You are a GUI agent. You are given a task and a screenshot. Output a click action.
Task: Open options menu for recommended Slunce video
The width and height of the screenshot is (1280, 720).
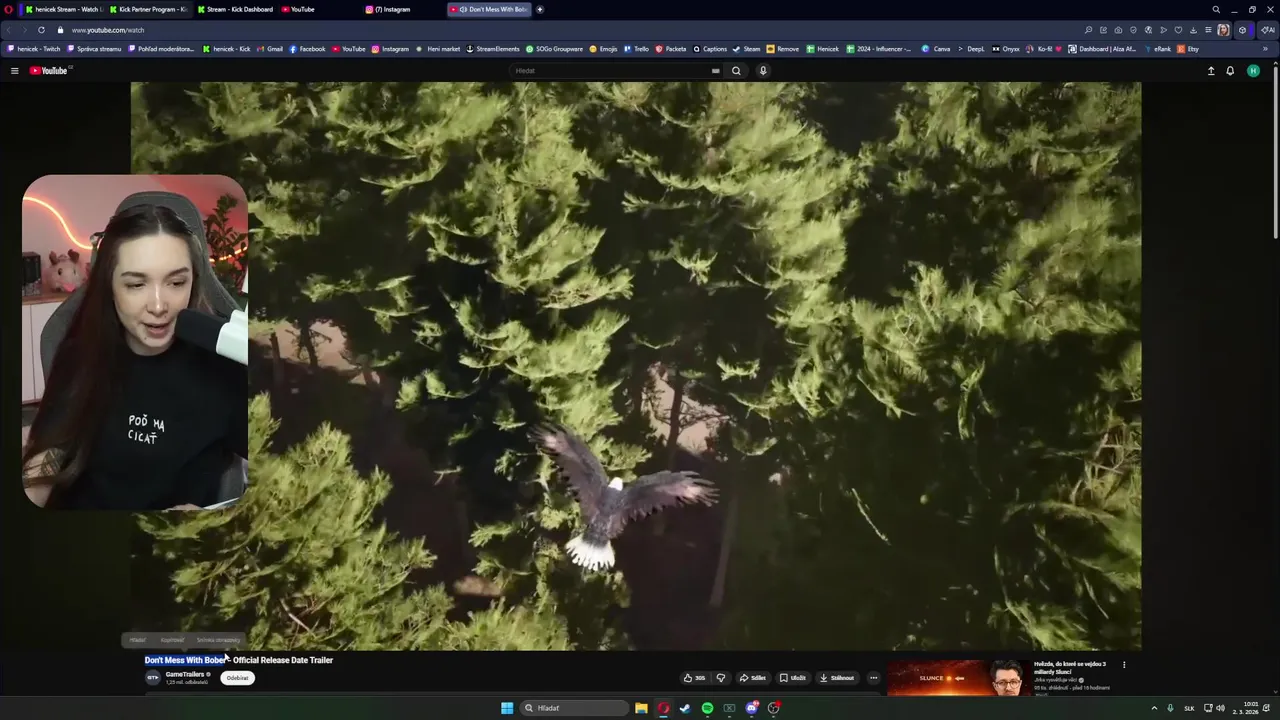tap(1124, 665)
